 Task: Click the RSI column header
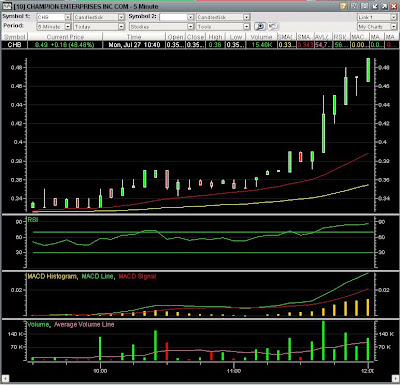pyautogui.click(x=340, y=37)
